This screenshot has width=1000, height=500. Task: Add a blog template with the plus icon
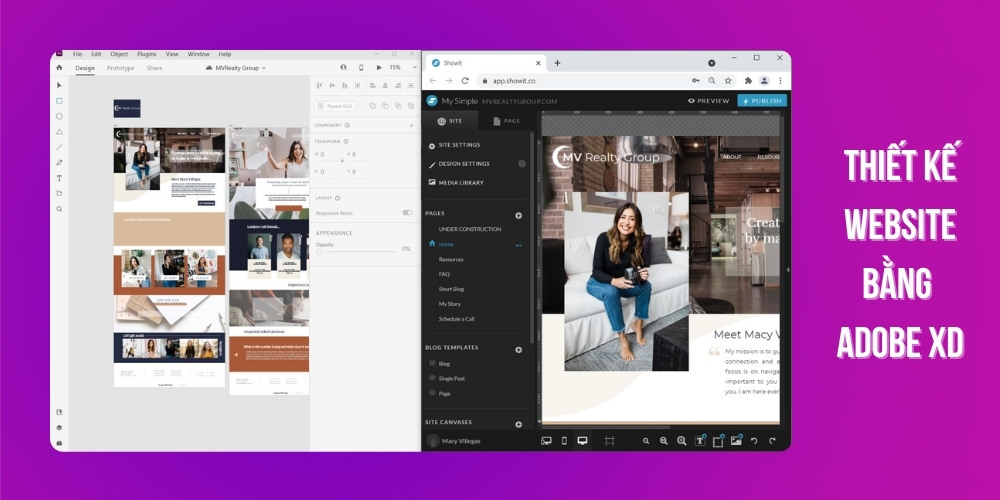[518, 349]
